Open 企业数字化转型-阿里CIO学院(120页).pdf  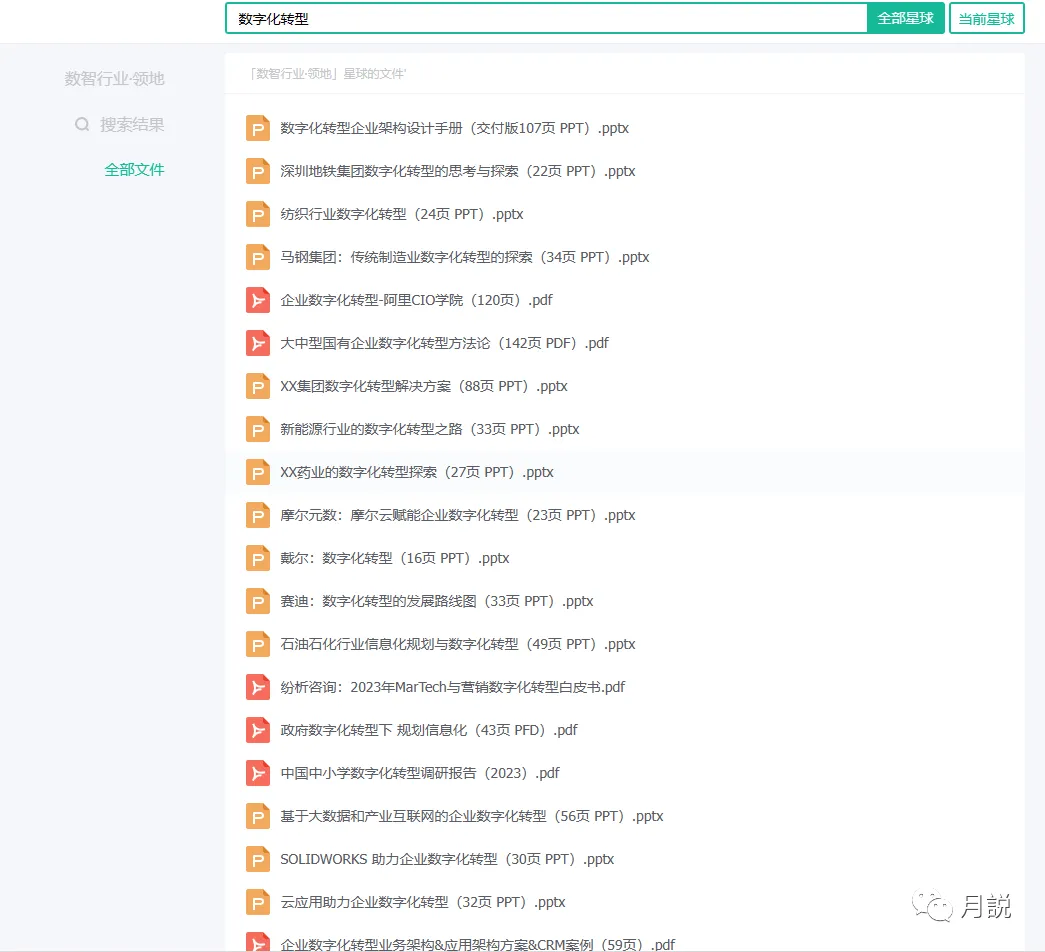417,300
